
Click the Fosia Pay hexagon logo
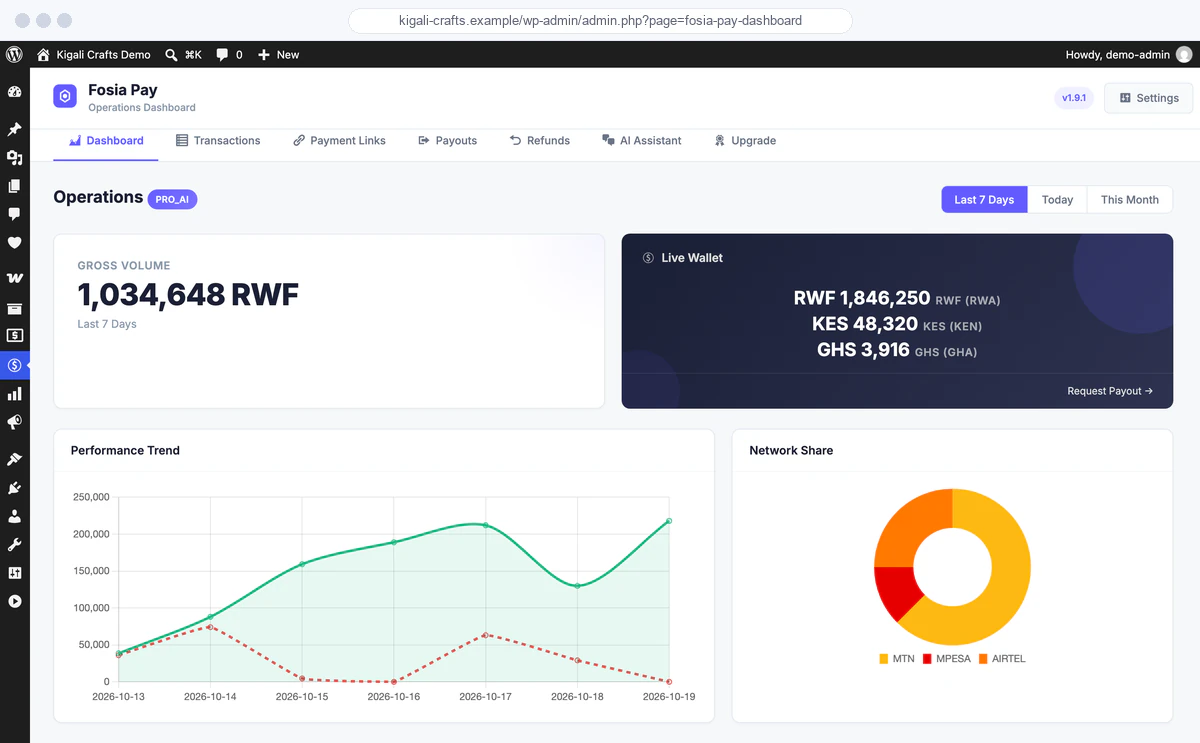(65, 97)
